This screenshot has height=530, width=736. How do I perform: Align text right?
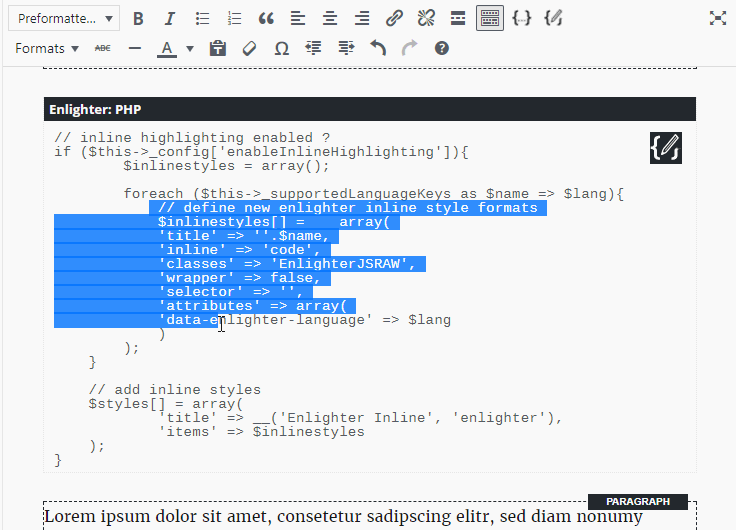(x=362, y=19)
